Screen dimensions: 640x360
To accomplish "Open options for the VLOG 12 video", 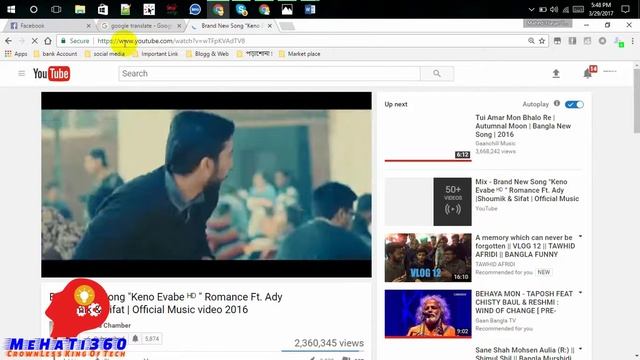I will [580, 236].
